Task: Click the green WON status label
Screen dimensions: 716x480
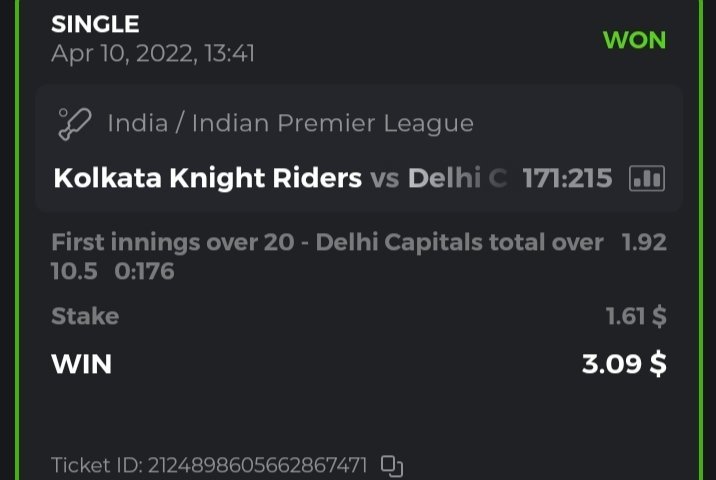Action: click(634, 40)
